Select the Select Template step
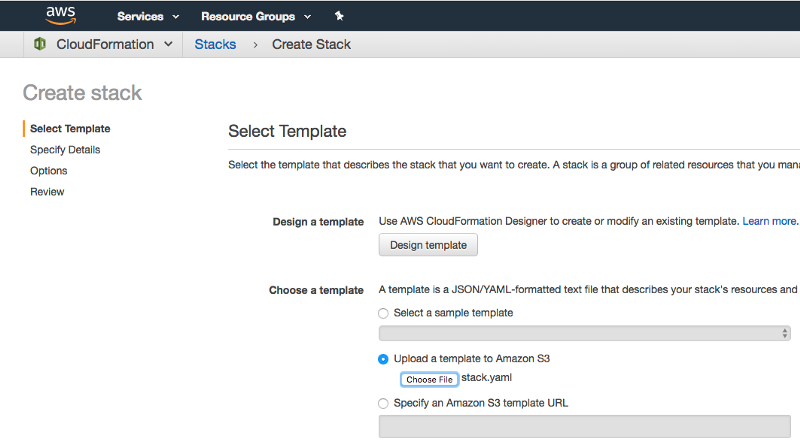800x447 pixels. pyautogui.click(x=70, y=128)
